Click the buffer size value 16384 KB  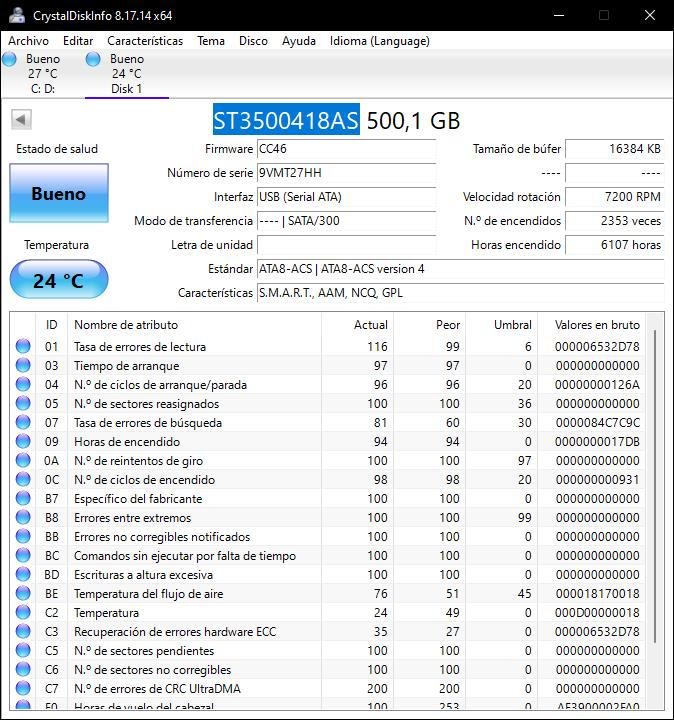615,149
